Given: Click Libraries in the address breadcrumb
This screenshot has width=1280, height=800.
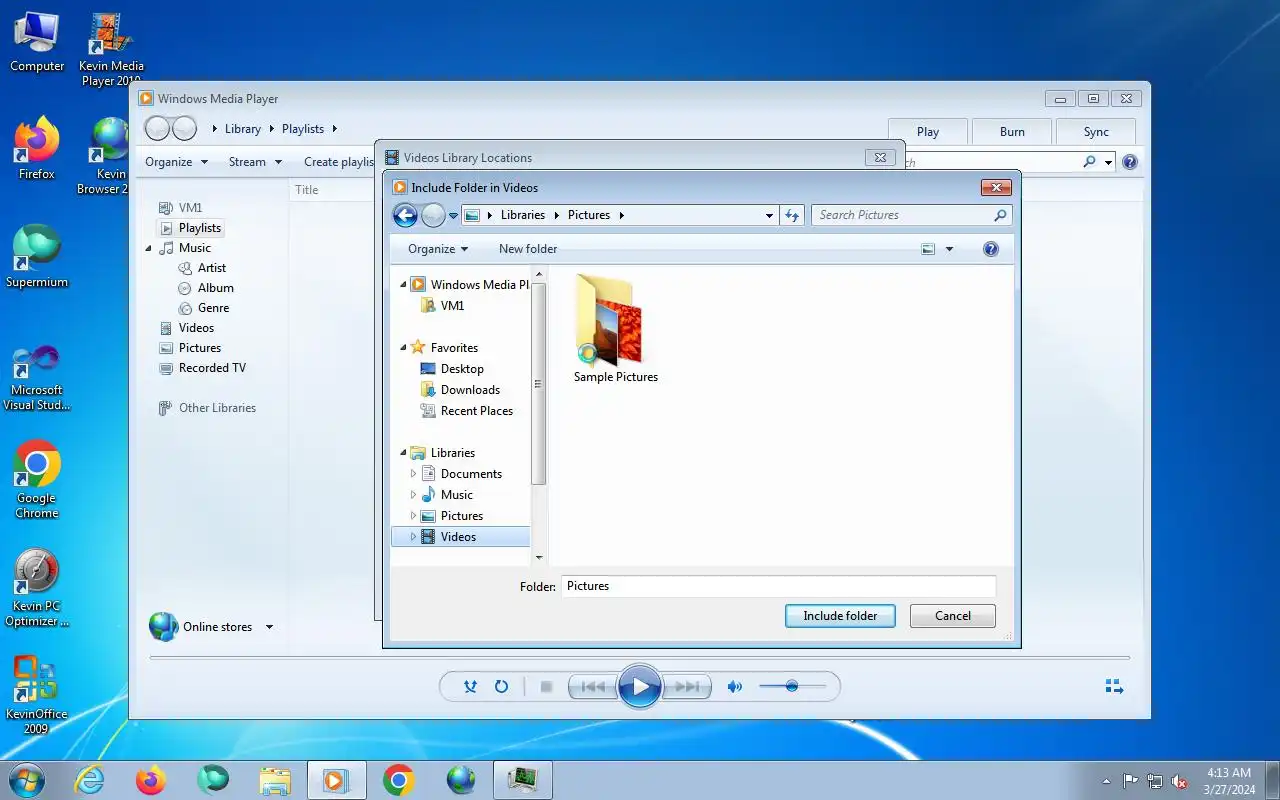Looking at the screenshot, I should (x=522, y=215).
